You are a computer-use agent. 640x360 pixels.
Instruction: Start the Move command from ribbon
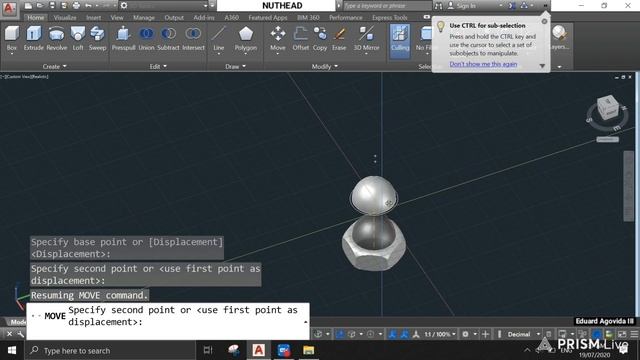click(278, 39)
